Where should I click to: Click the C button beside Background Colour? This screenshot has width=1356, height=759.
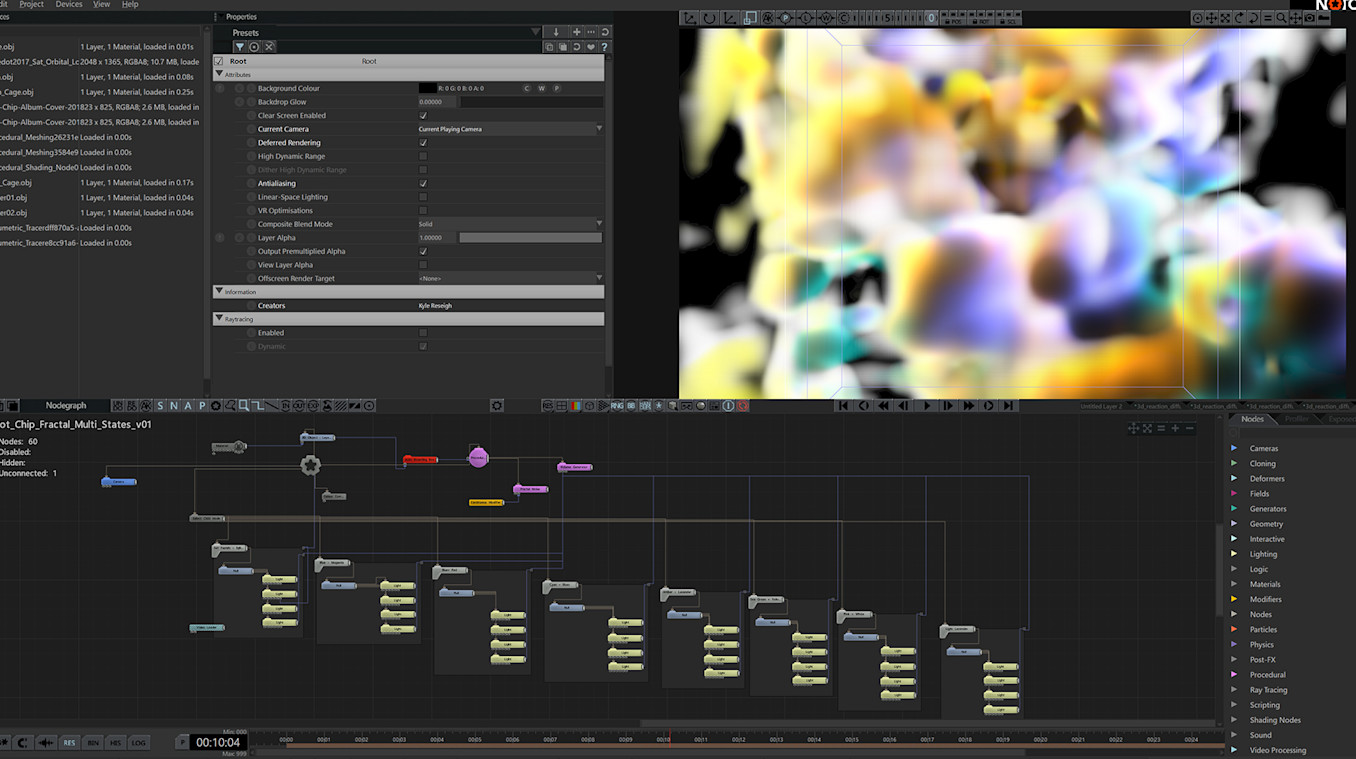pyautogui.click(x=527, y=89)
